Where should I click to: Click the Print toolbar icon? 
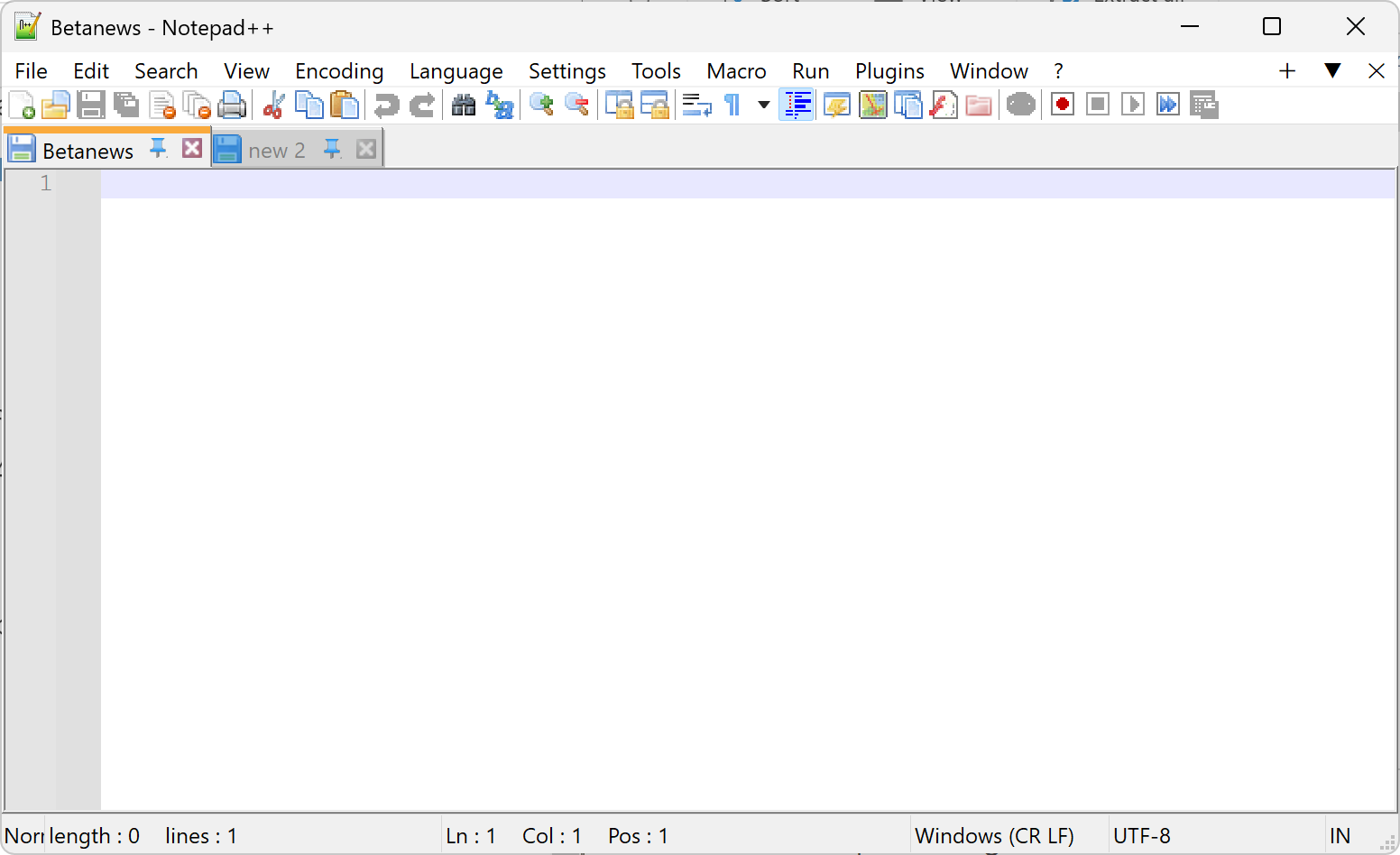[232, 106]
